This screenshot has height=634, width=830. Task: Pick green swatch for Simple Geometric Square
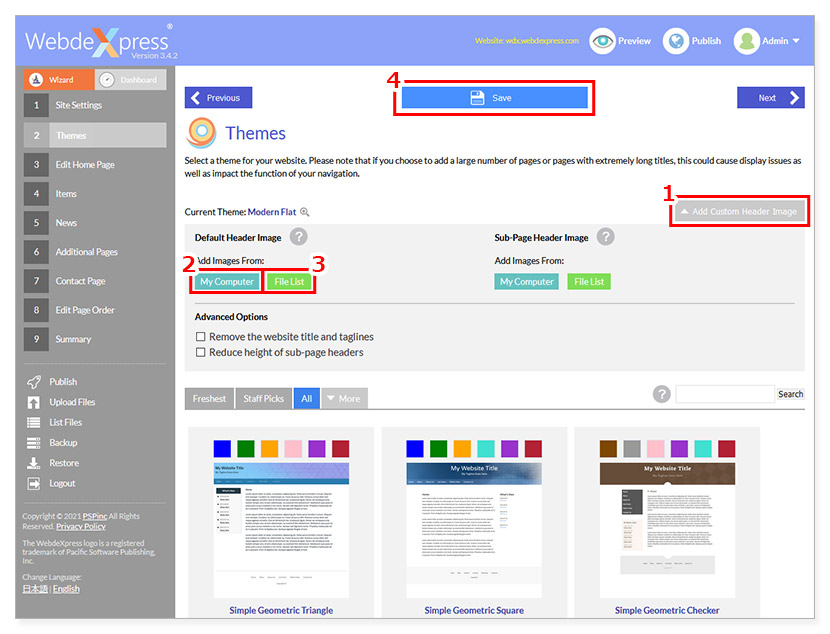[438, 449]
